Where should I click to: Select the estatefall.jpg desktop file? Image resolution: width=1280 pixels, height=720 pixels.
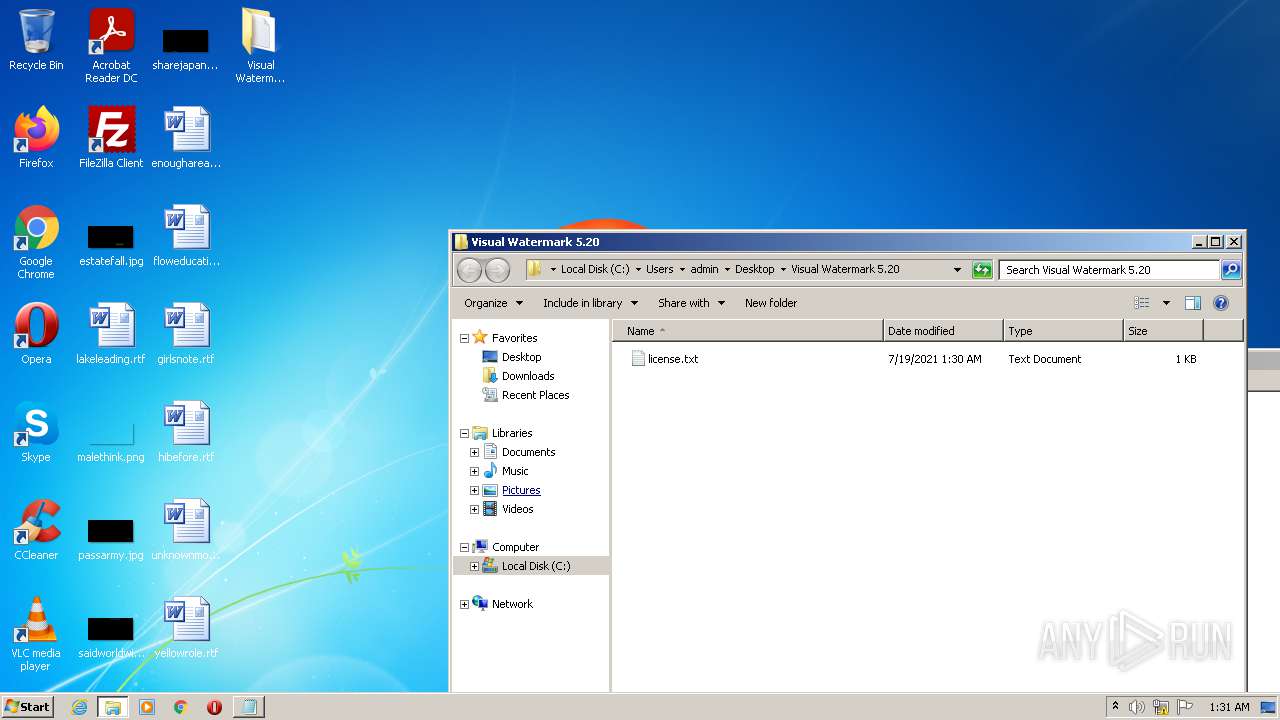pyautogui.click(x=111, y=242)
